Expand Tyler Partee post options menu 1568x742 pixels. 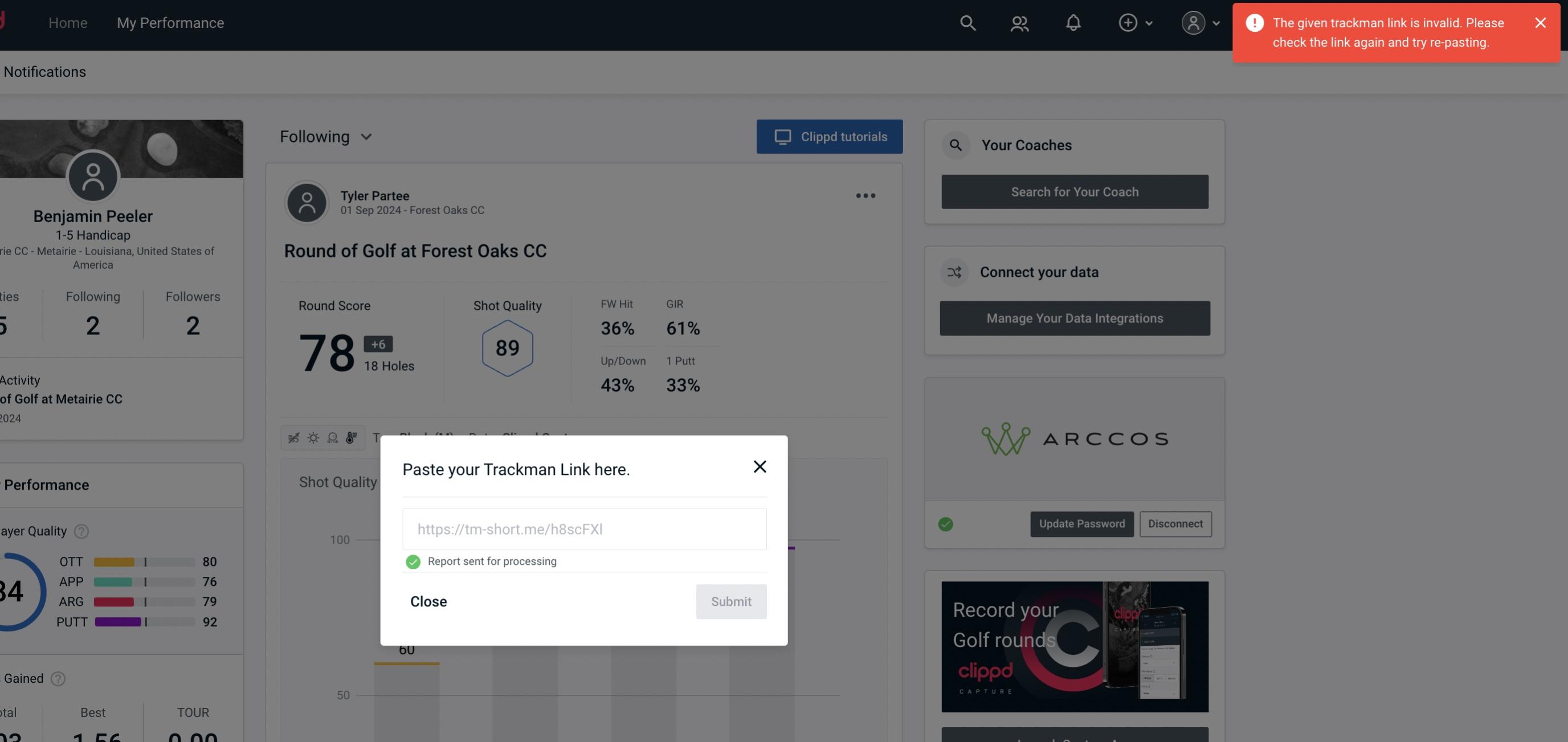tap(865, 196)
